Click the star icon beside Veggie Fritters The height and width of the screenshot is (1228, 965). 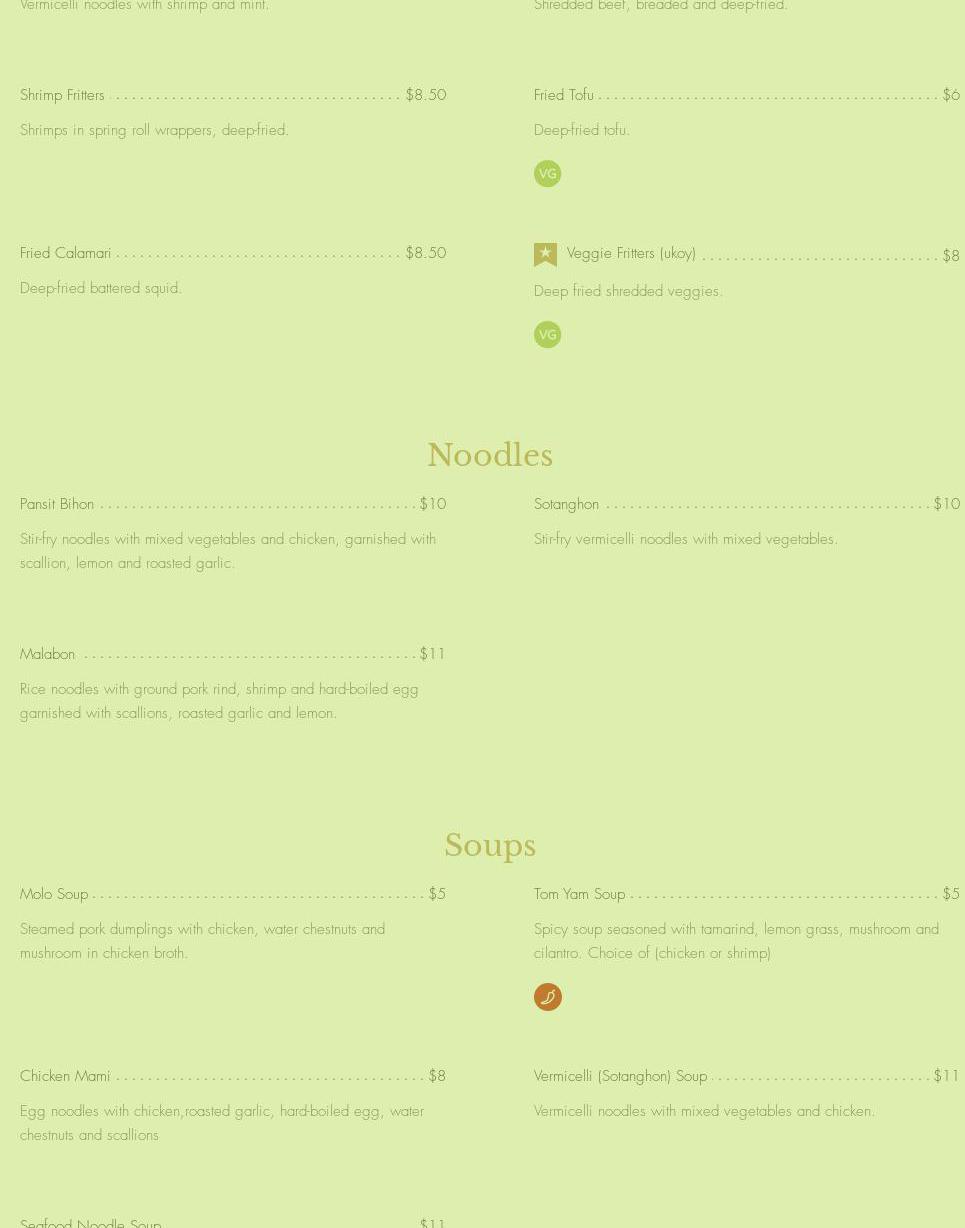pyautogui.click(x=545, y=254)
